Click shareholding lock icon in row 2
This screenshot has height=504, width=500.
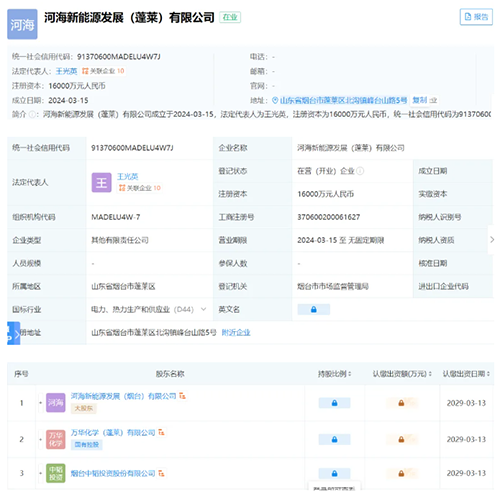pyautogui.click(x=334, y=440)
